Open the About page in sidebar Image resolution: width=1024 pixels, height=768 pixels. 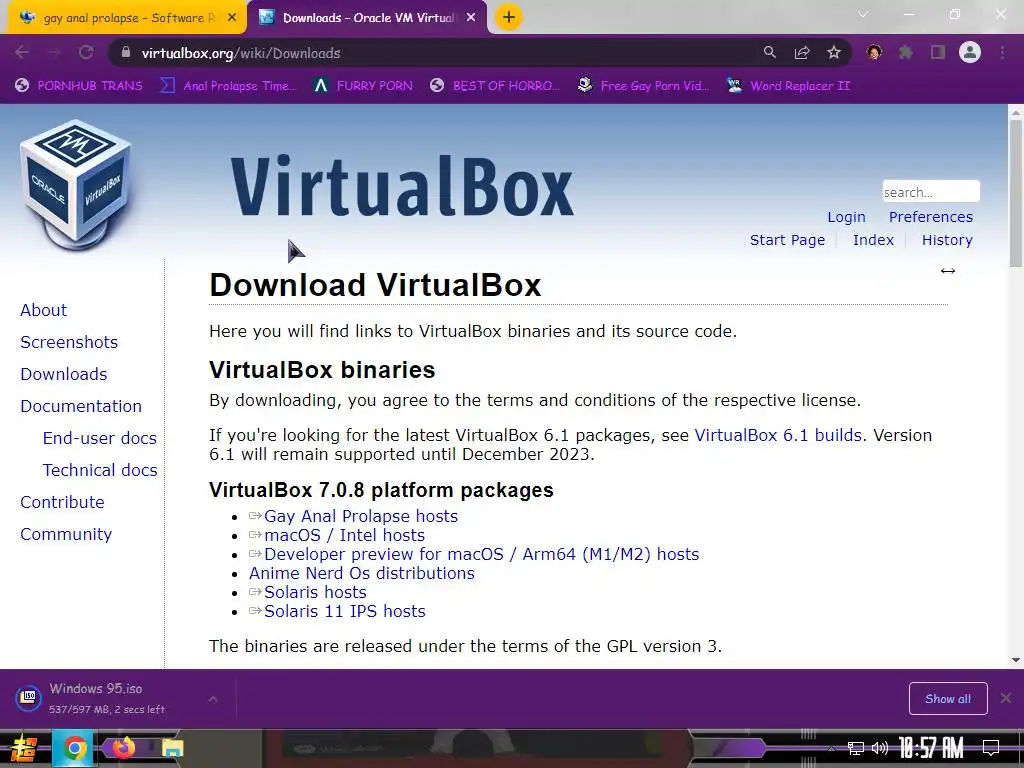click(x=44, y=310)
